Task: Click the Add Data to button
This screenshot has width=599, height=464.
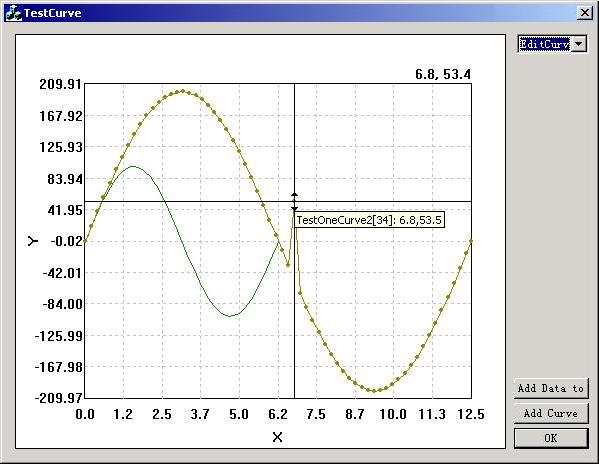Action: click(550, 388)
